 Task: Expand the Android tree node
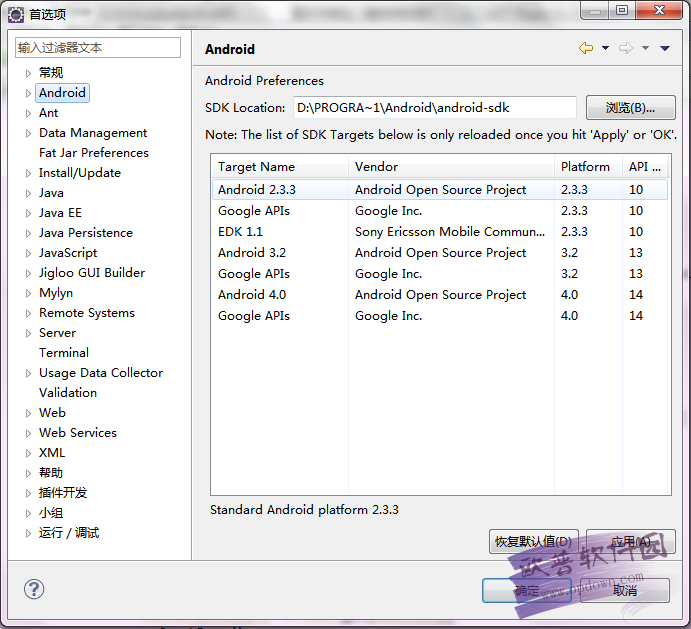tap(28, 93)
